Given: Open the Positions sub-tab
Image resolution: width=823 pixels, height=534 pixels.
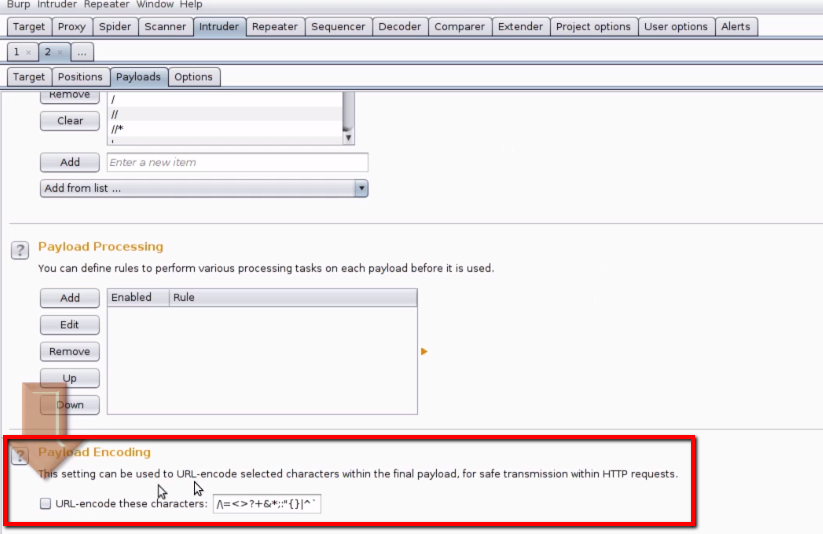Looking at the screenshot, I should click(x=80, y=77).
